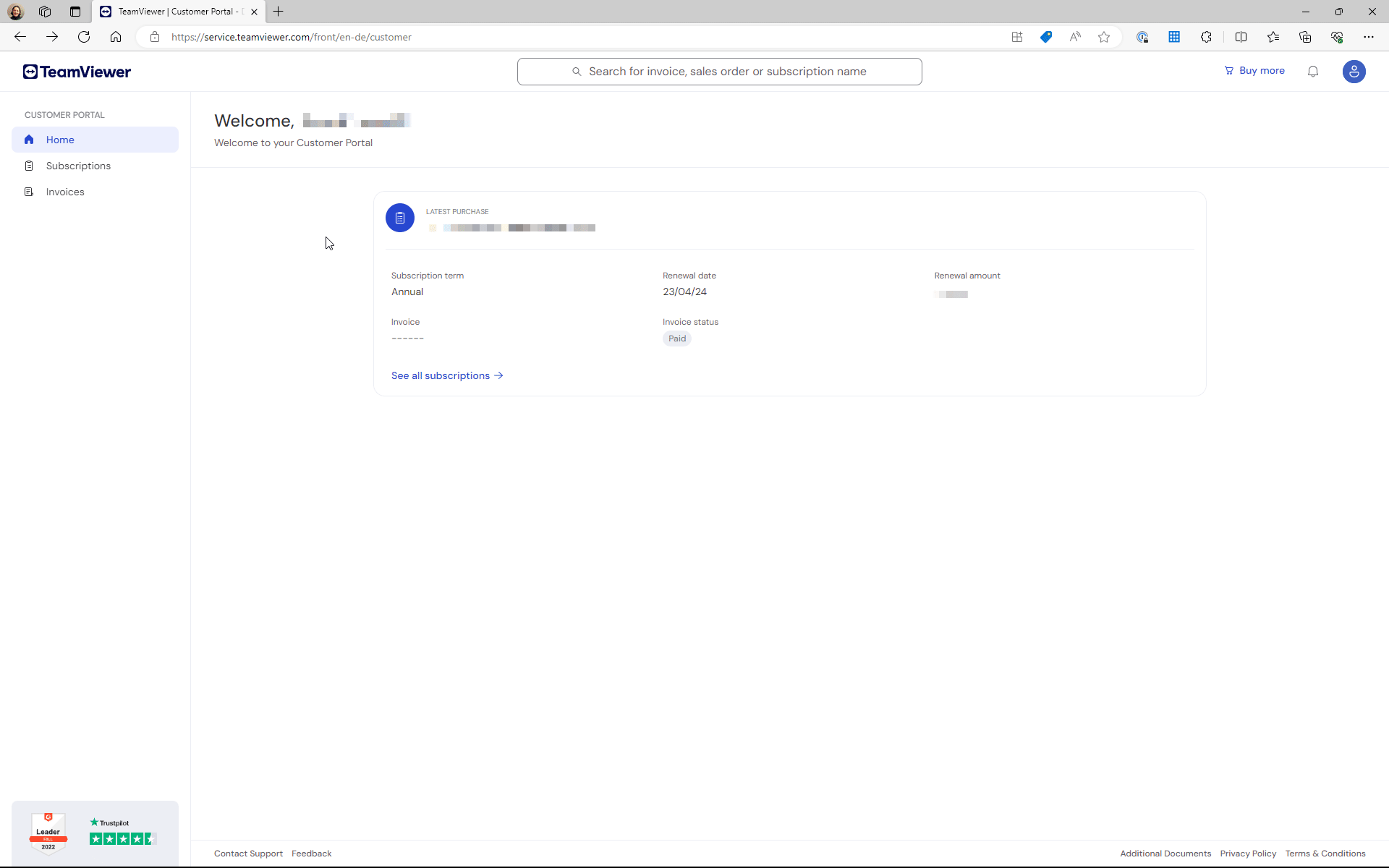Click the Subscriptions menu item in sidebar
The image size is (1389, 868).
pos(78,165)
